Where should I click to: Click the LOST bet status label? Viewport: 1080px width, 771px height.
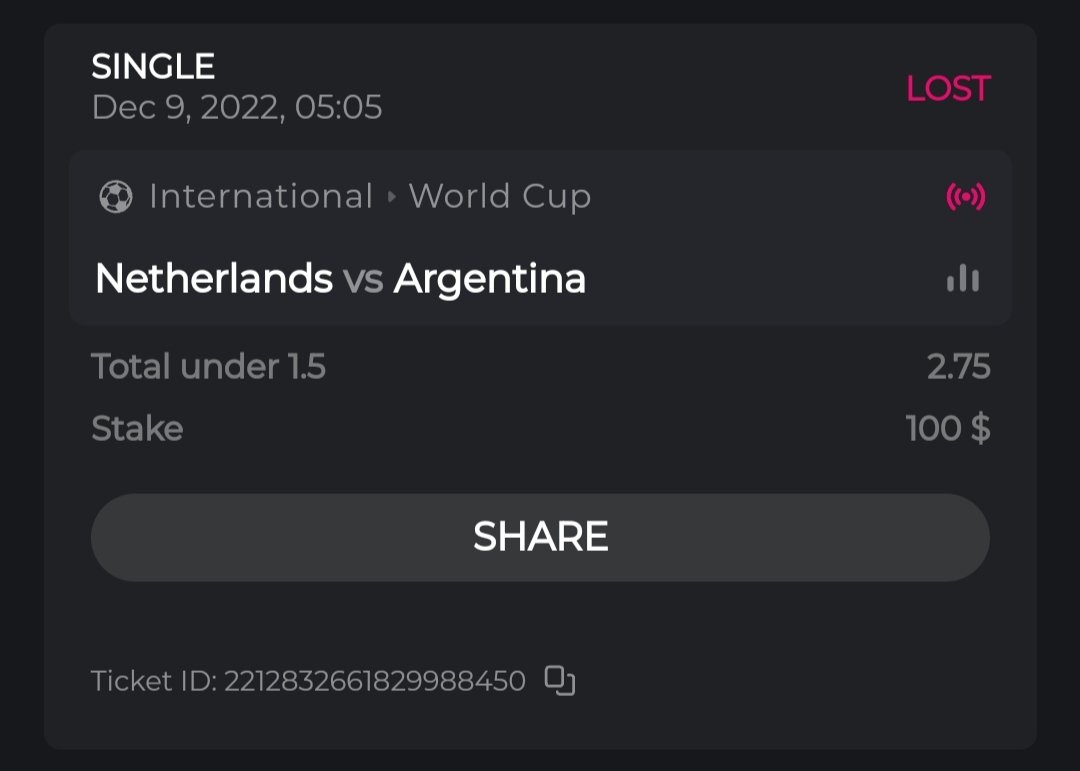[947, 89]
